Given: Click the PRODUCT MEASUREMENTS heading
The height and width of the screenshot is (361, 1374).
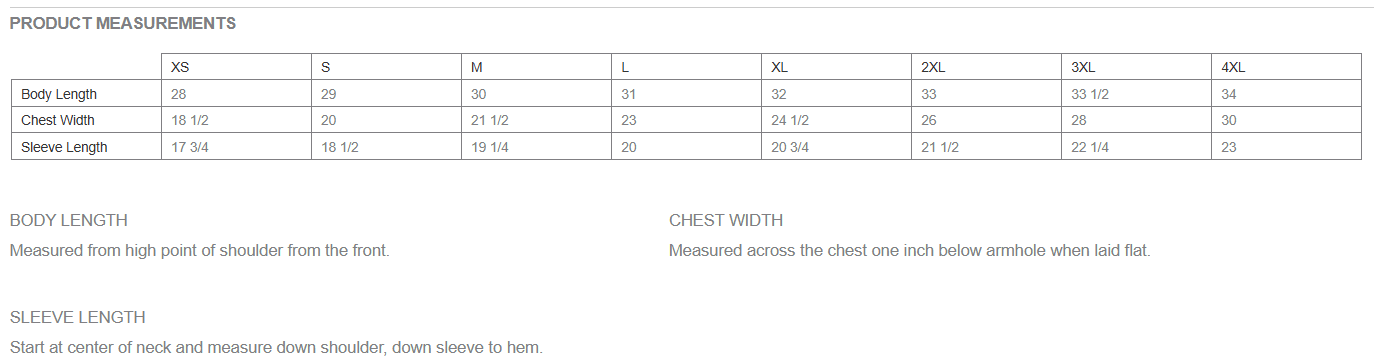Looking at the screenshot, I should 123,23.
